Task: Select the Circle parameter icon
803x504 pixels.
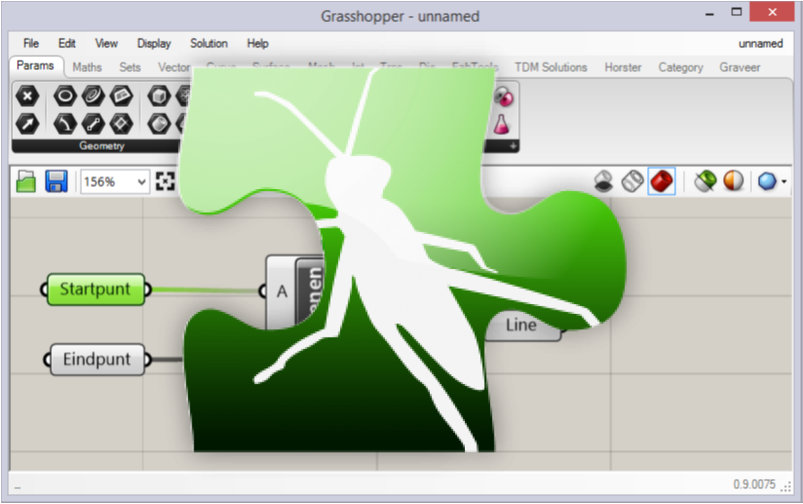Action: click(65, 96)
